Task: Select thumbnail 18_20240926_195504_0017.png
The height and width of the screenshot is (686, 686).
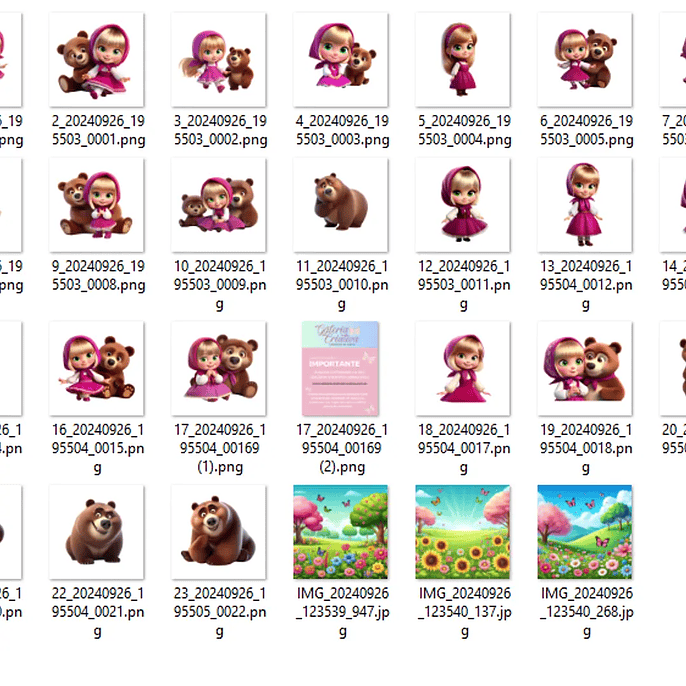Action: 462,368
